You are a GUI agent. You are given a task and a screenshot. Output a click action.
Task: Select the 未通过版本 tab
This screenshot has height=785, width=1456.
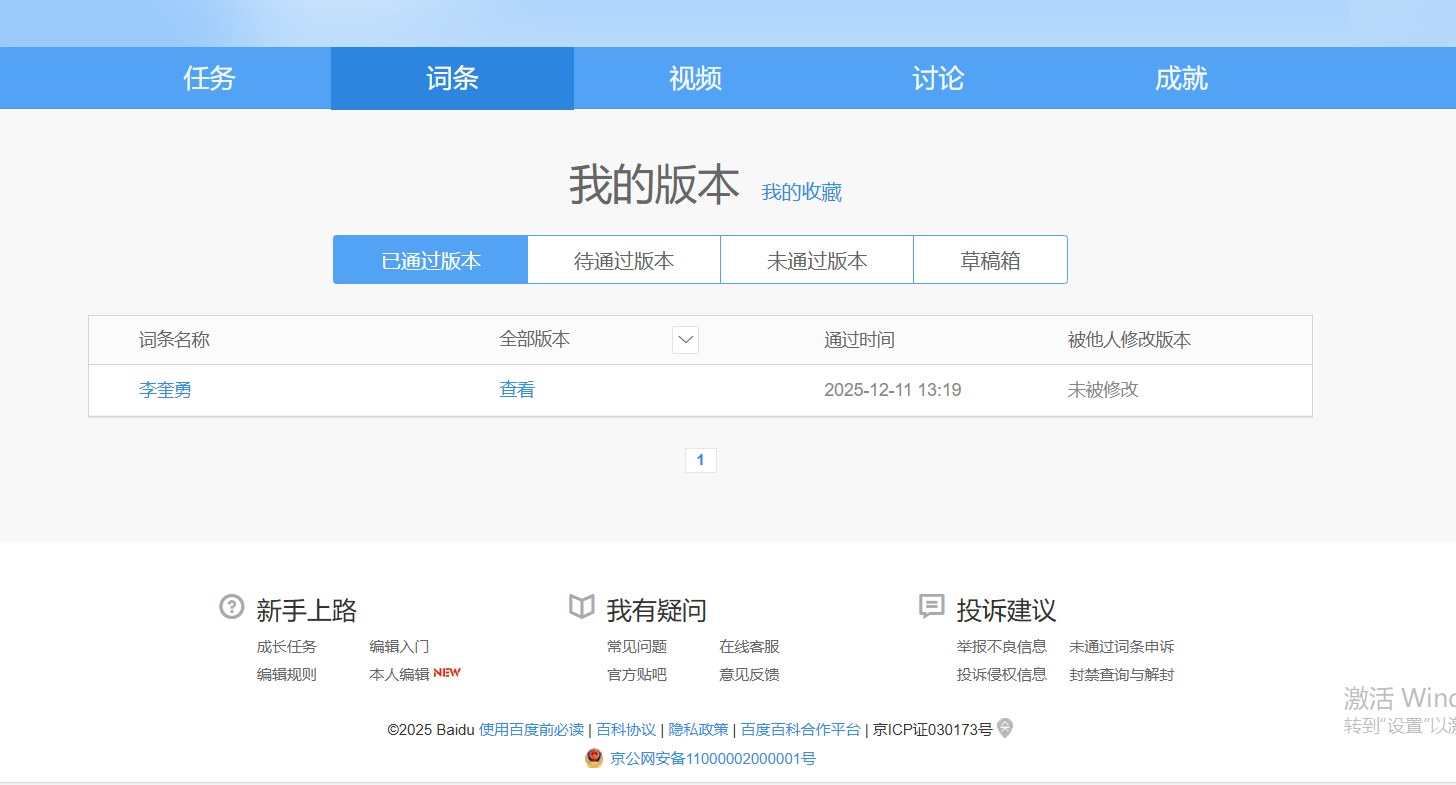pos(817,260)
